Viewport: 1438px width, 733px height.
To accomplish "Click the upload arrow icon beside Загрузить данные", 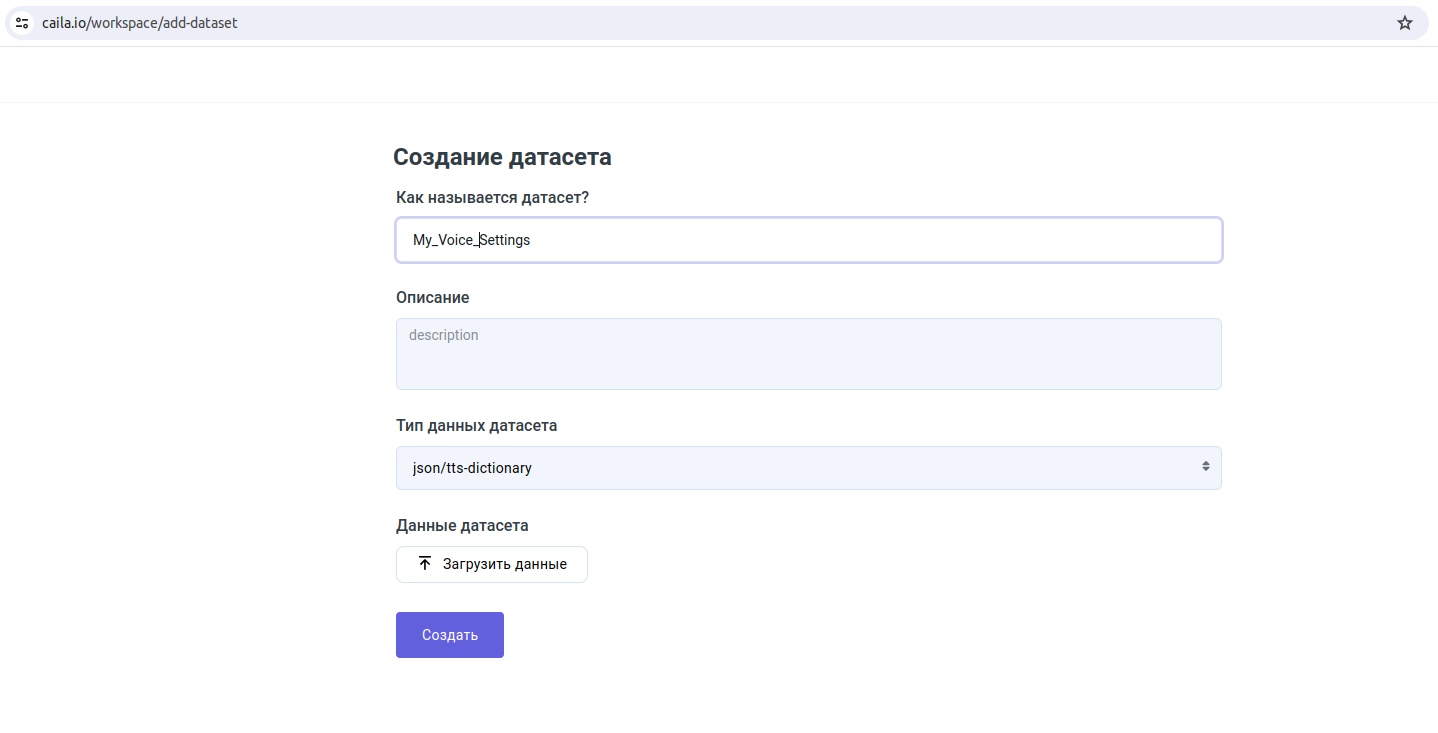I will coord(425,564).
